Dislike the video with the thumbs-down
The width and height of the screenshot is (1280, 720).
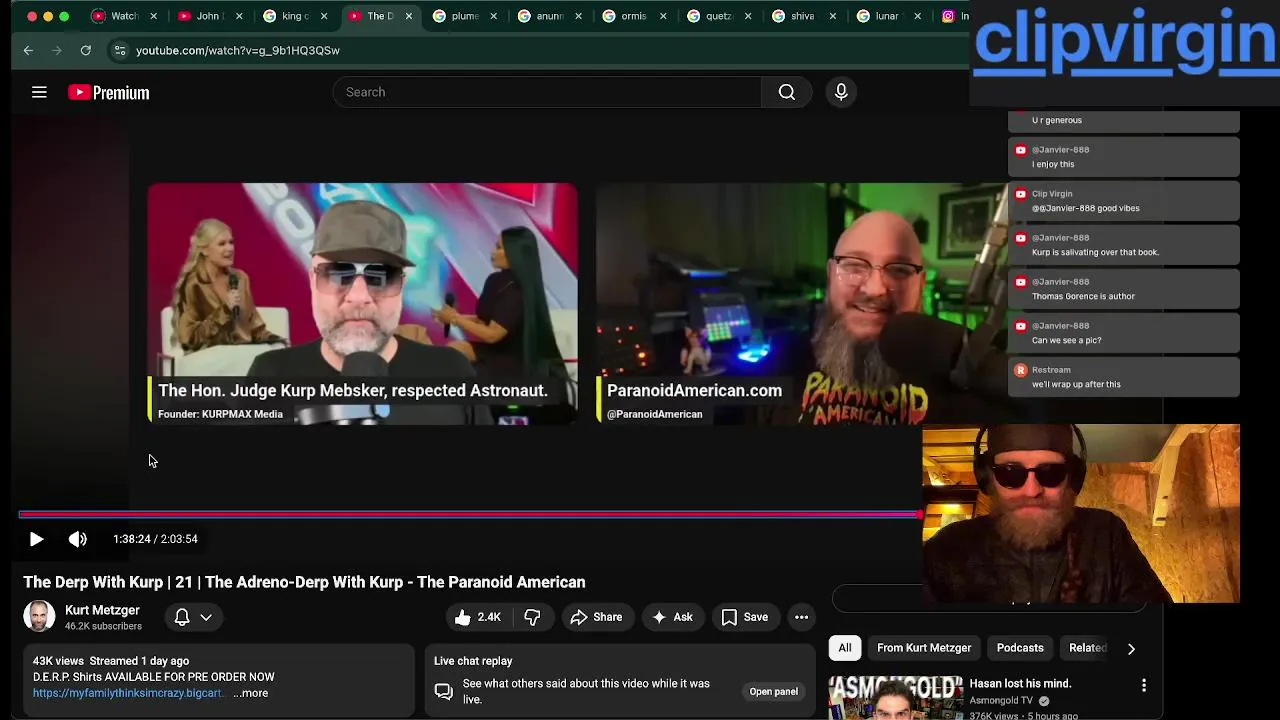(x=532, y=617)
